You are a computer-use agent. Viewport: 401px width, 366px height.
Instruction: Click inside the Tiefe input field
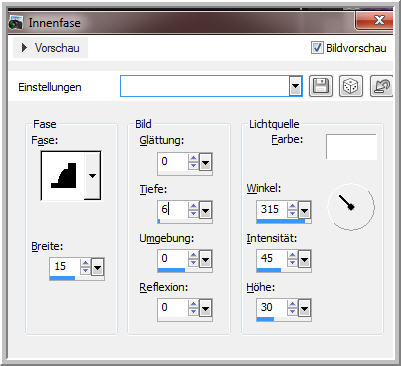coord(173,209)
